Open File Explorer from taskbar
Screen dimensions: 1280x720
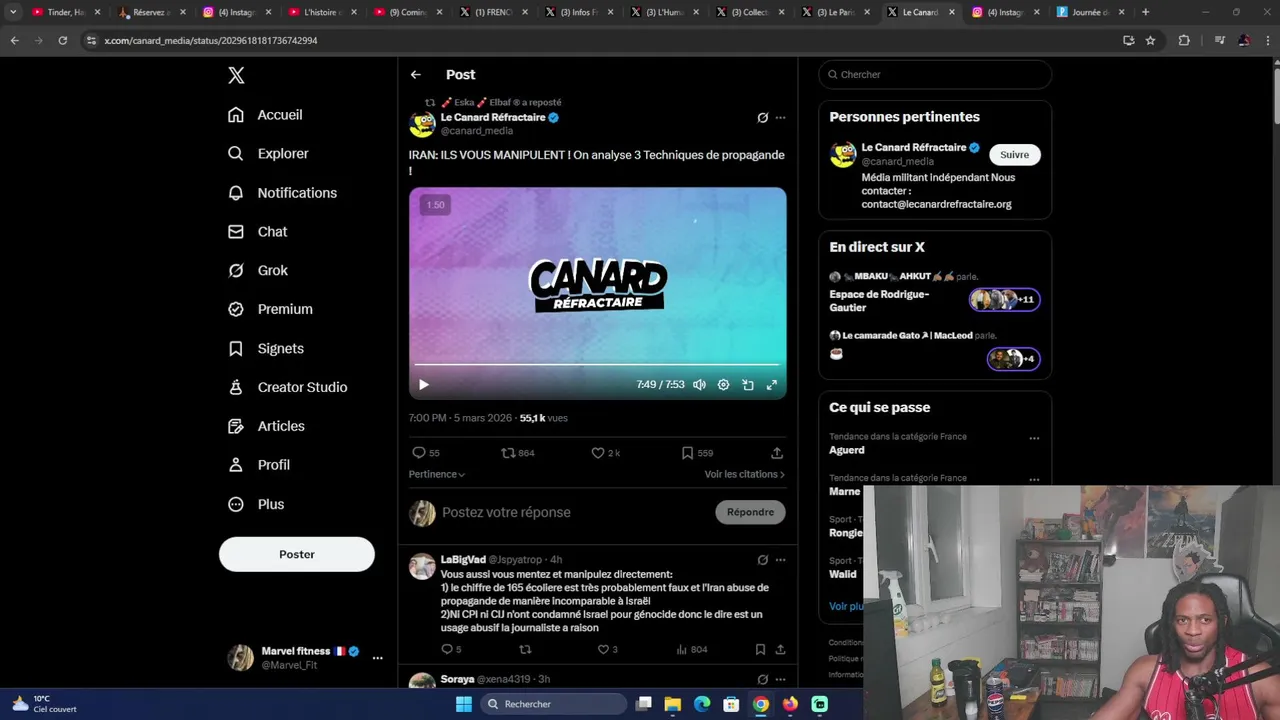click(673, 704)
